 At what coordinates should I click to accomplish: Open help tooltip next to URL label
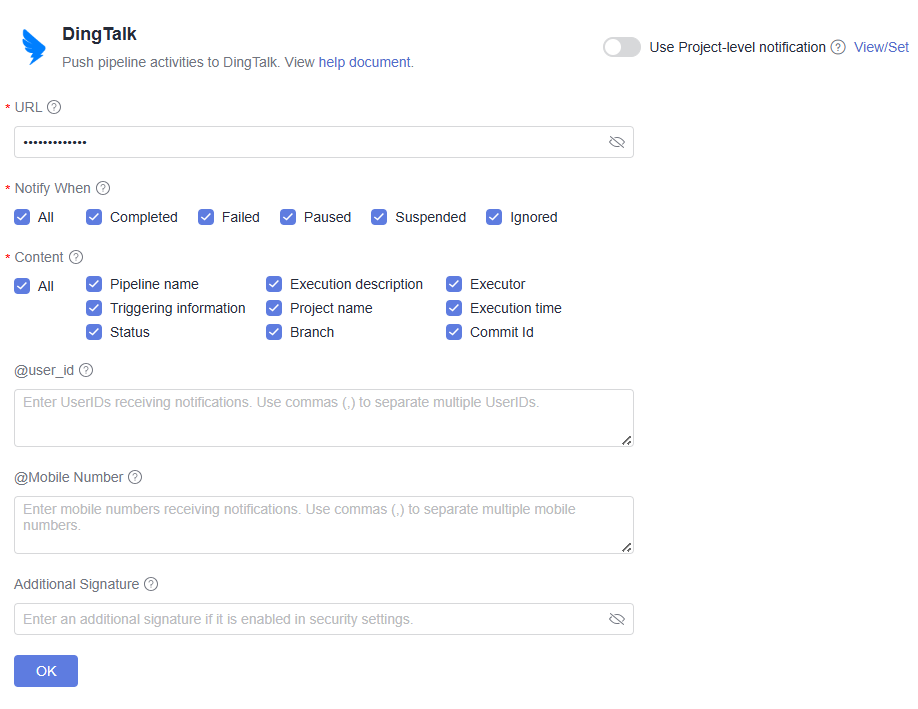(54, 107)
